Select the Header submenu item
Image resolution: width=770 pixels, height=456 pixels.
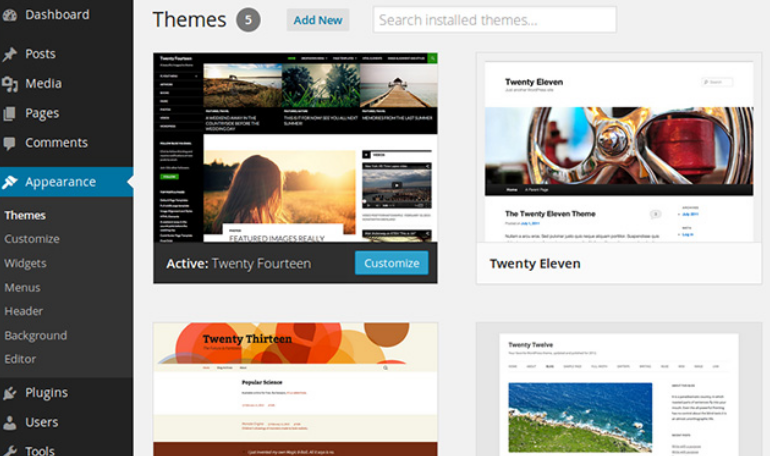point(24,311)
